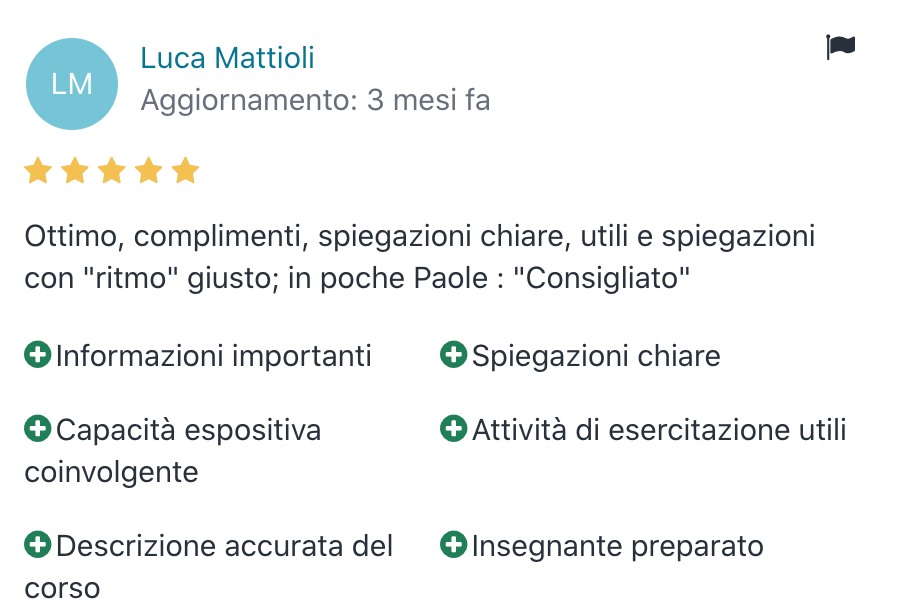Viewport: 898px width, 616px height.
Task: Click the fourth rating star
Action: (x=149, y=171)
